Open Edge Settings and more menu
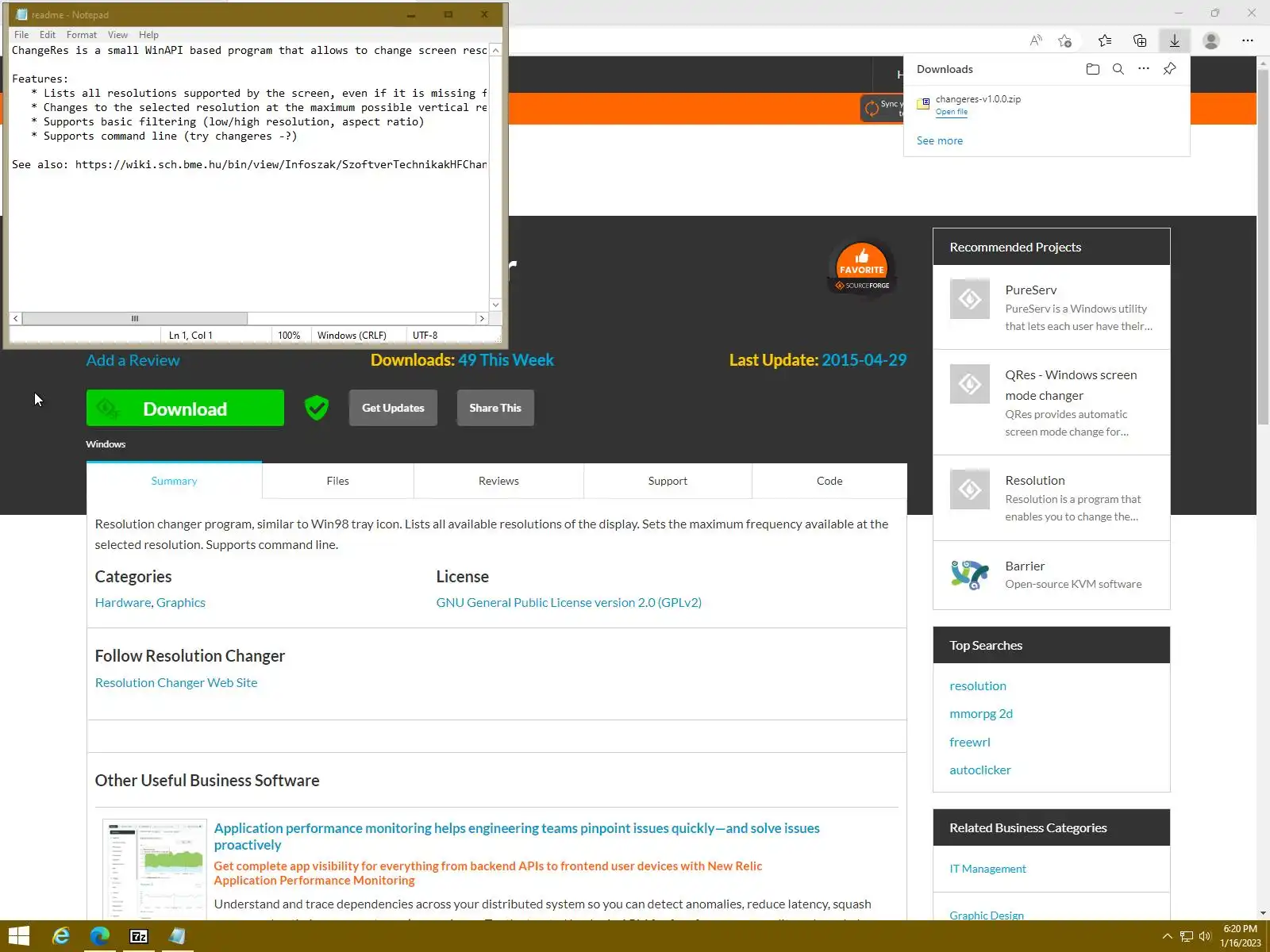 click(1248, 40)
